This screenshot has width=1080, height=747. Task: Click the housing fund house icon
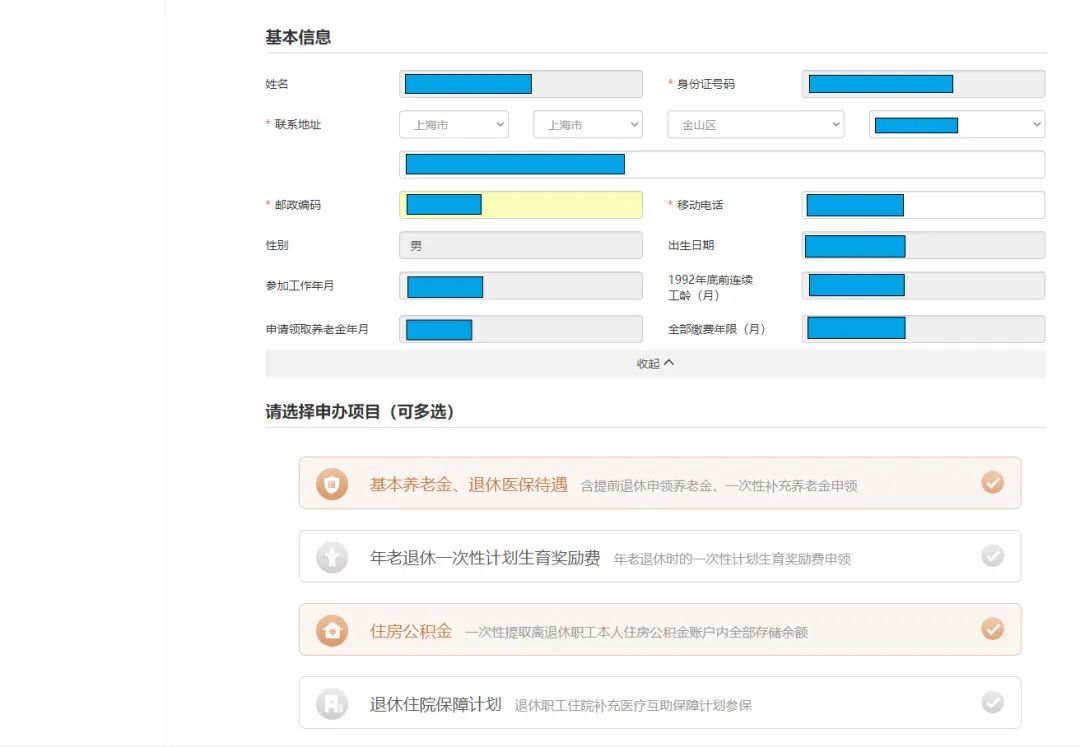point(332,630)
